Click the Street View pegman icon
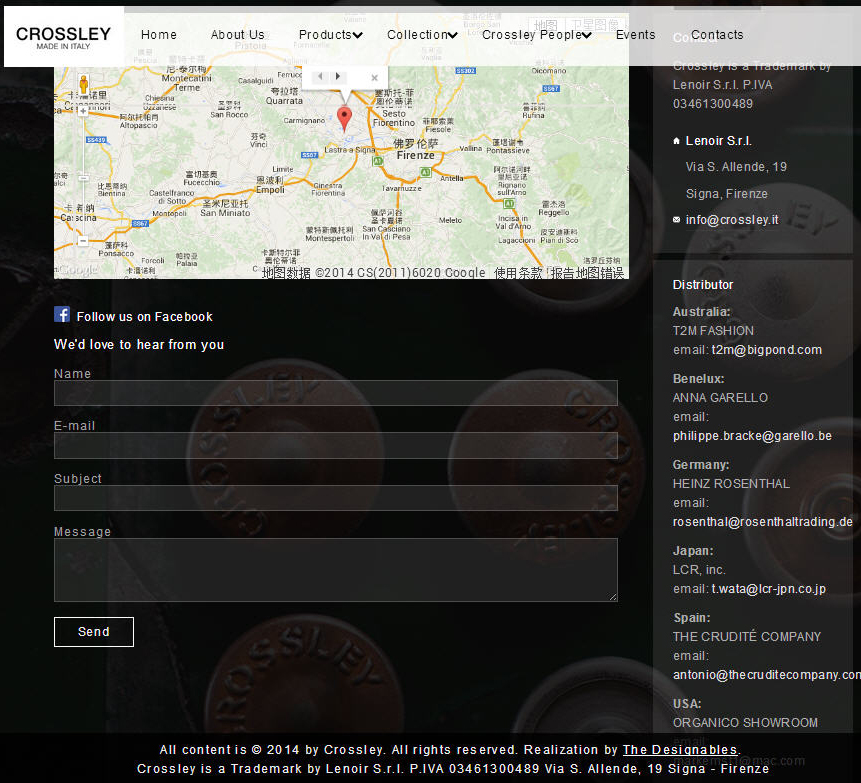 [83, 85]
